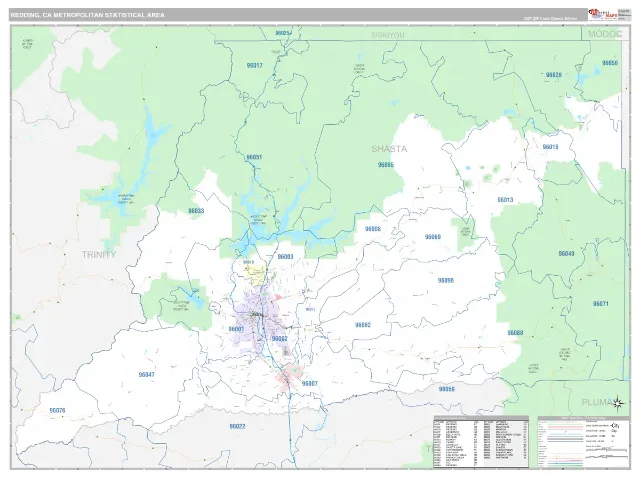Click the SHASTA county label

click(389, 149)
